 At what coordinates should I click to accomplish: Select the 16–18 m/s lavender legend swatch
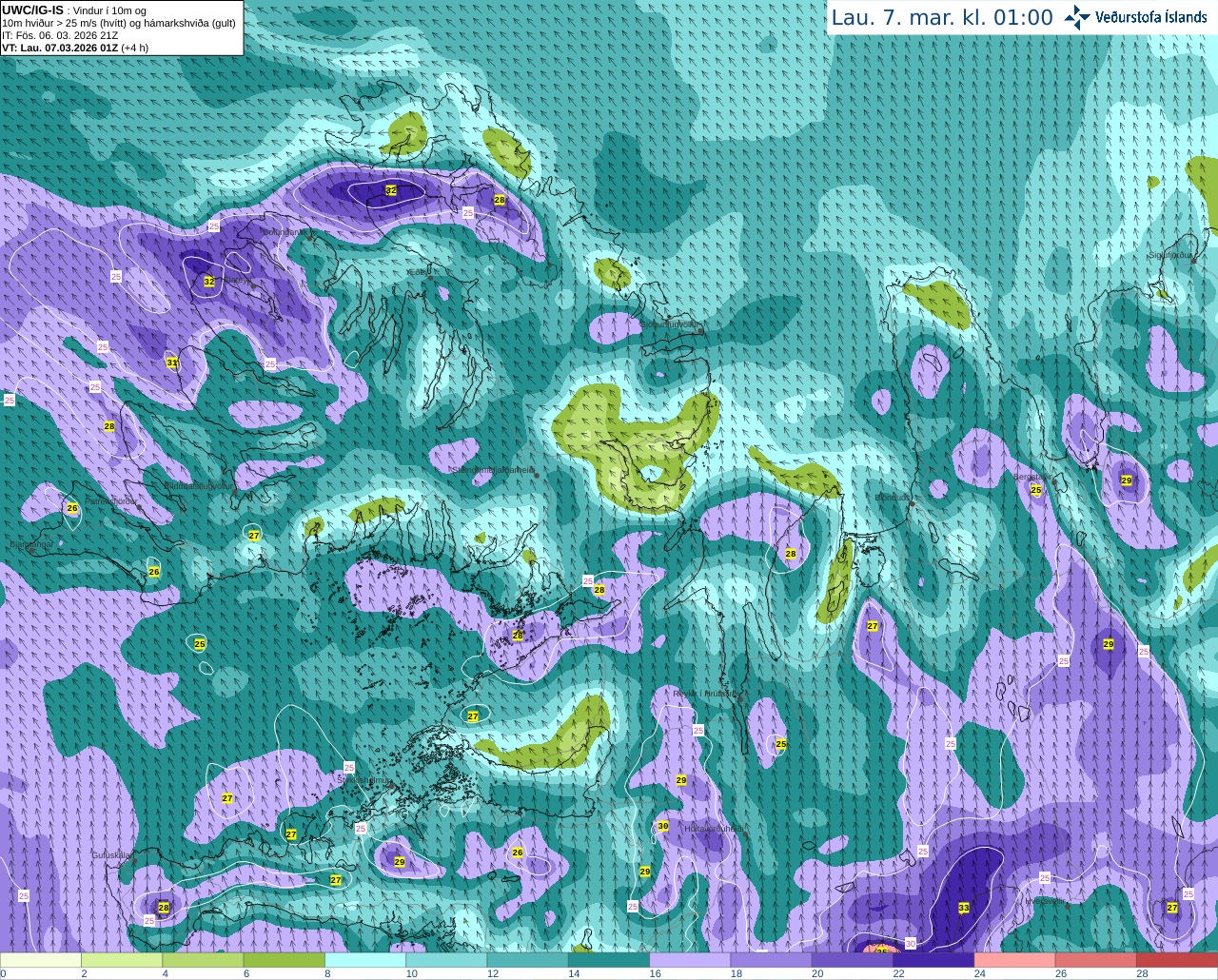(690, 960)
